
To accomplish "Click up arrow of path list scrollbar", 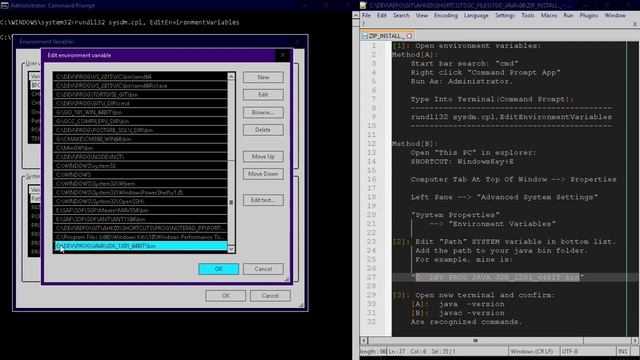I will click(231, 76).
